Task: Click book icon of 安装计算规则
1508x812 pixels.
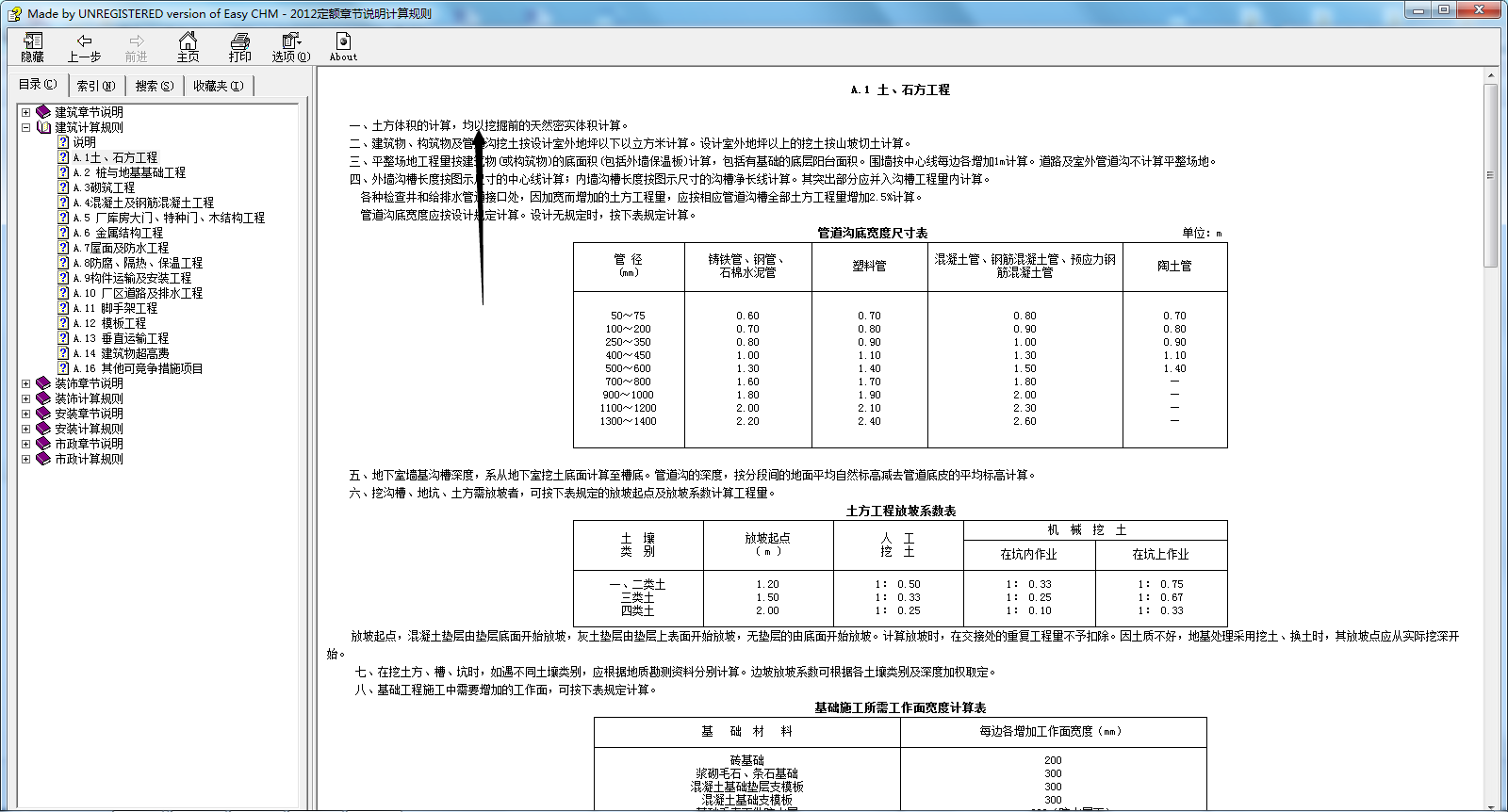Action: click(43, 429)
